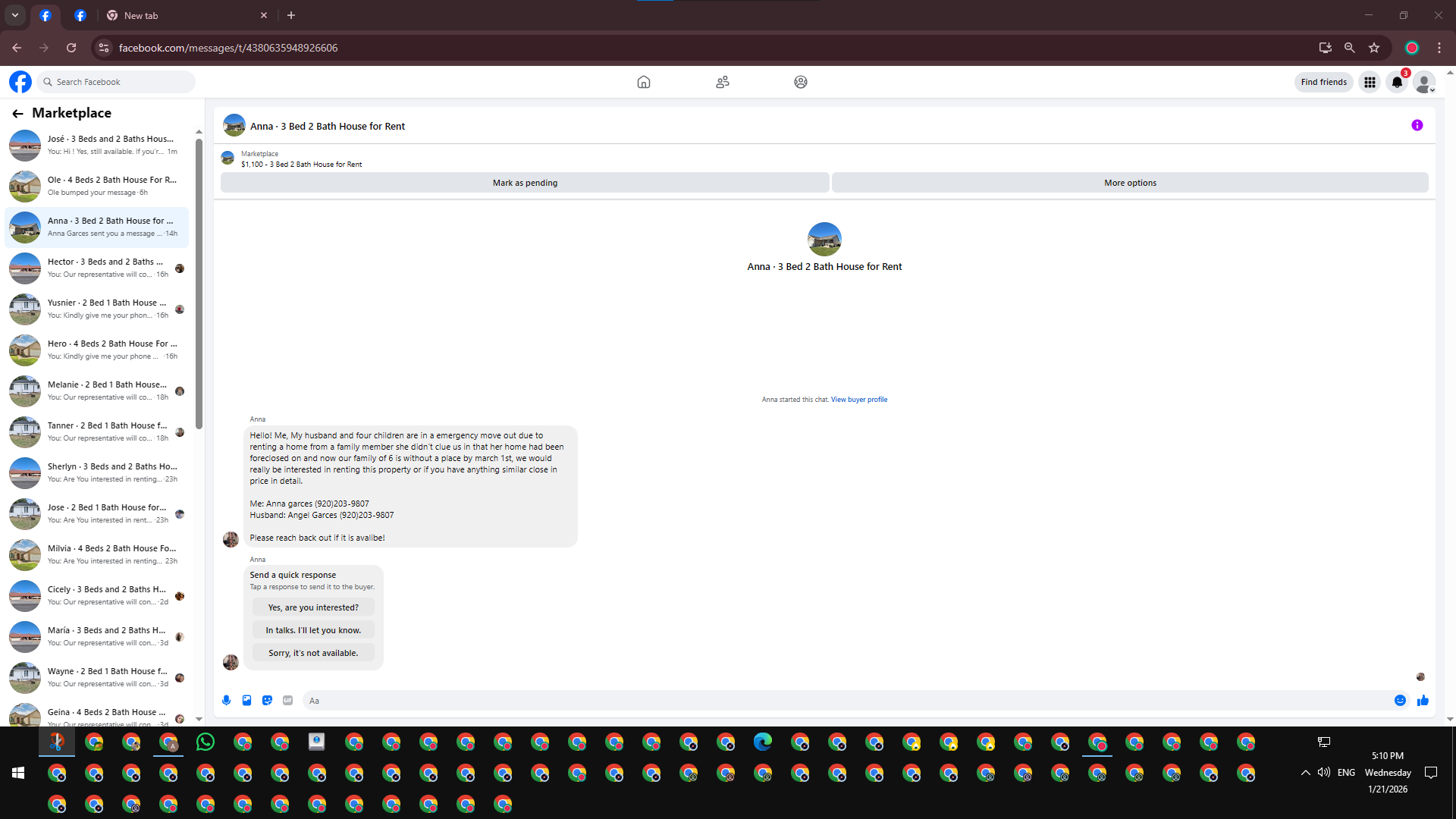Open Facebook notifications bell
The height and width of the screenshot is (819, 1456).
pyautogui.click(x=1396, y=82)
